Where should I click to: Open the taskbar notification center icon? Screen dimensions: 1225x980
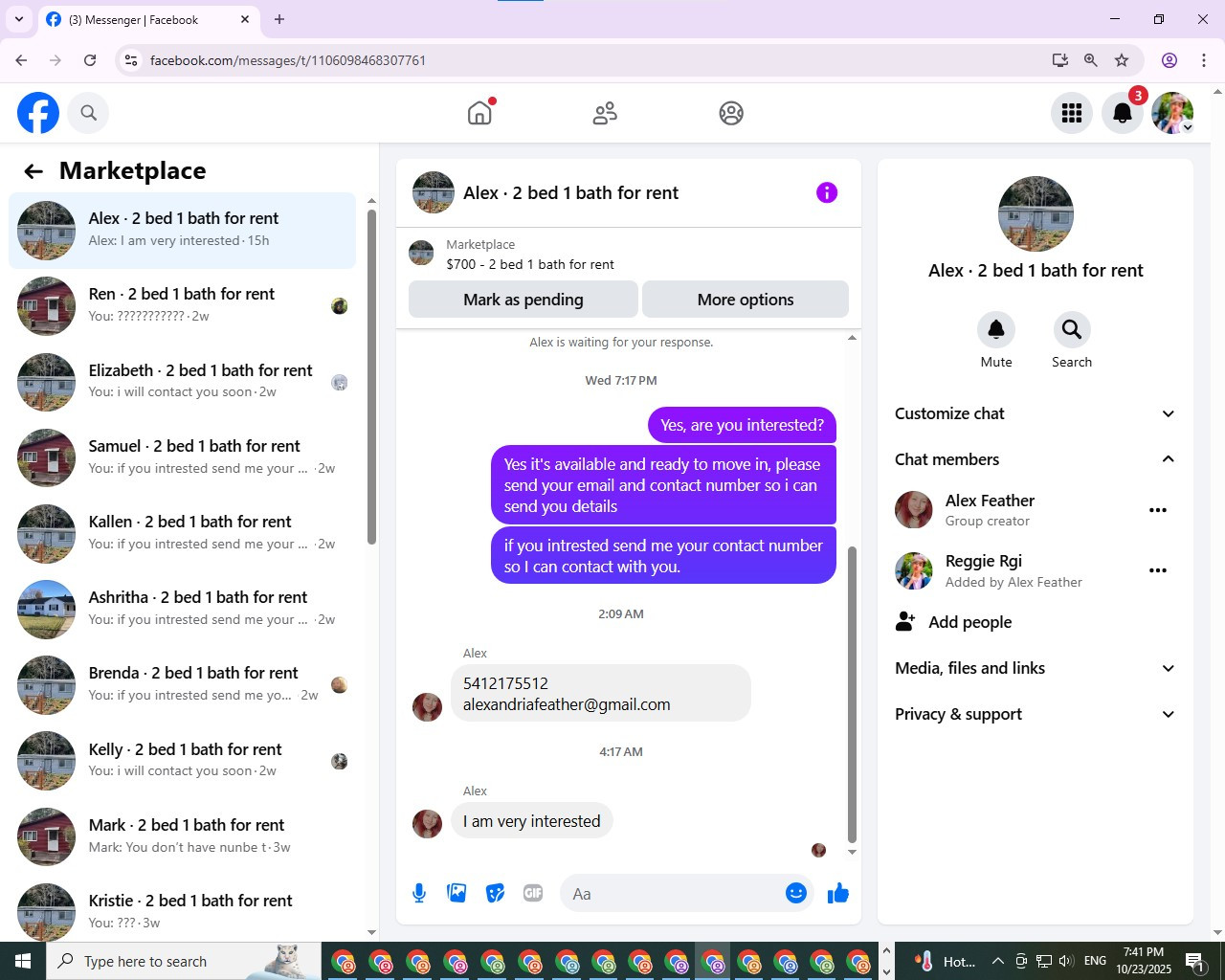point(1194,961)
